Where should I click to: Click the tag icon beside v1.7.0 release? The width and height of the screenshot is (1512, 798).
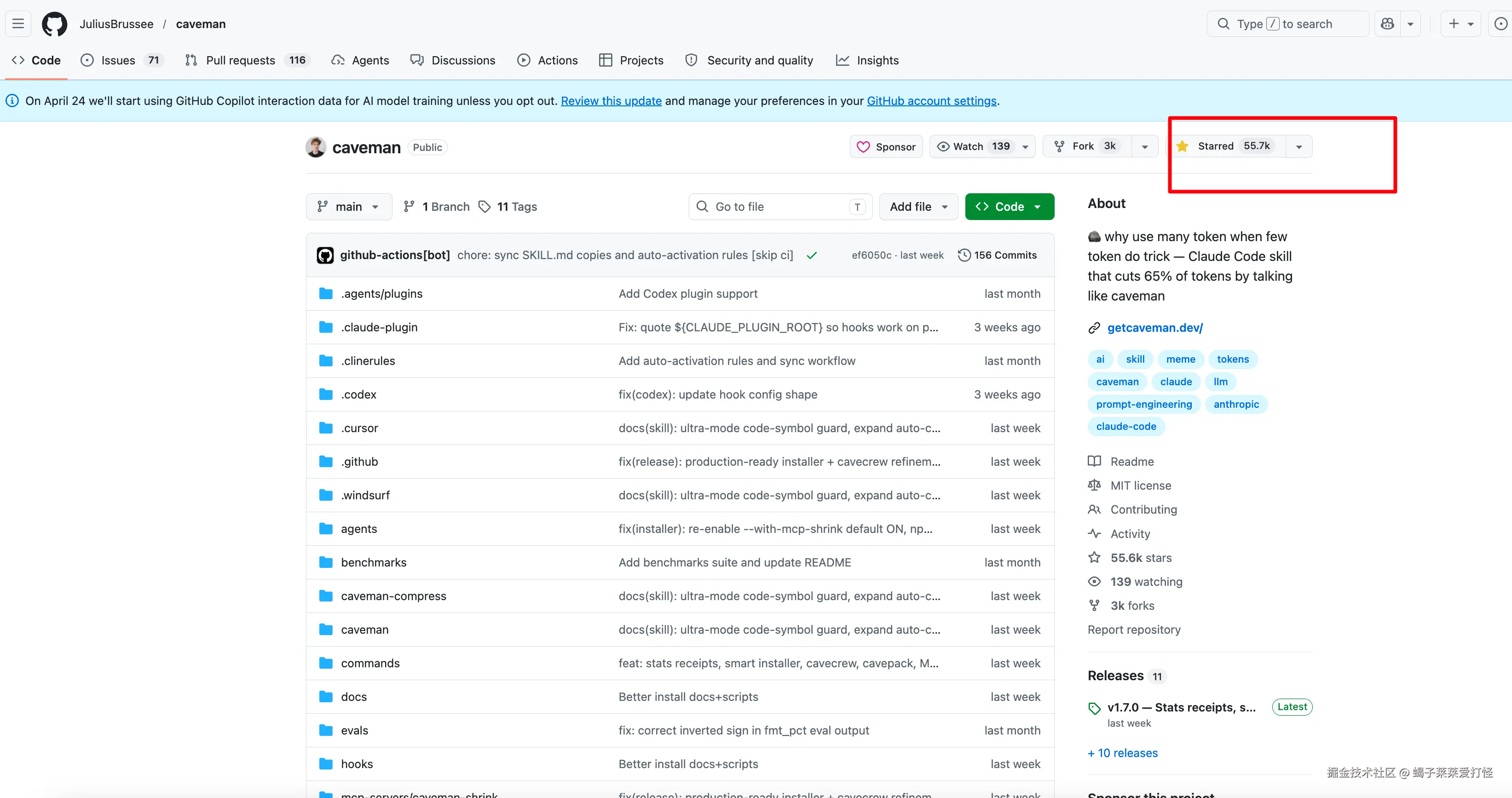(x=1094, y=709)
